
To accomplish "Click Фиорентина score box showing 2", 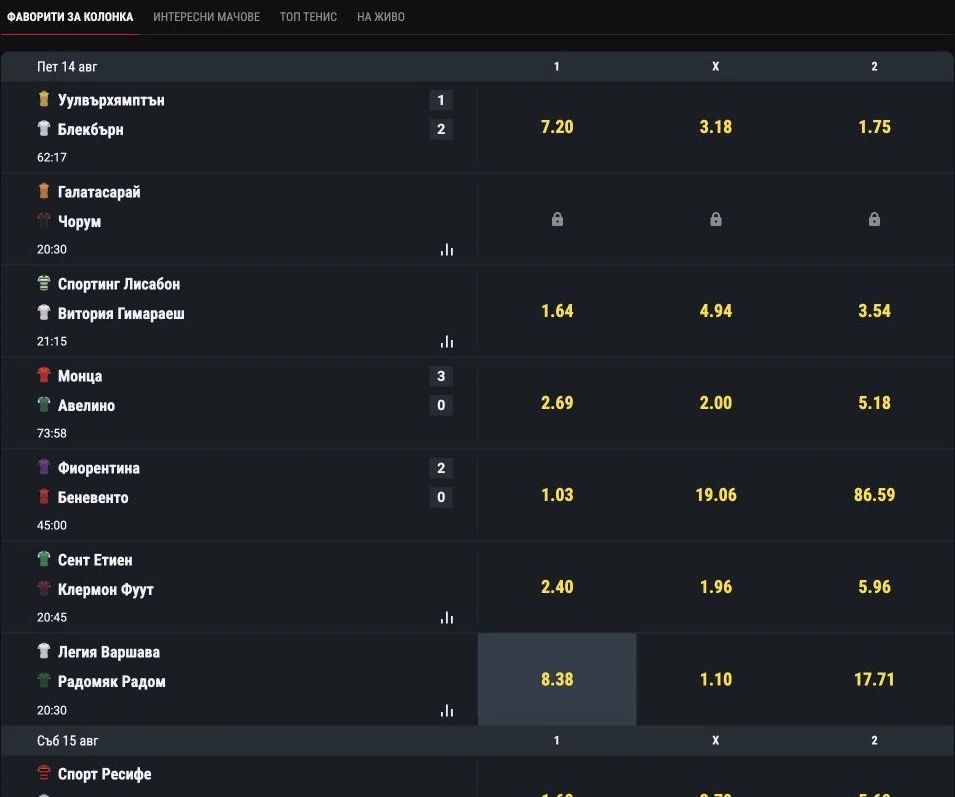I will (x=441, y=468).
